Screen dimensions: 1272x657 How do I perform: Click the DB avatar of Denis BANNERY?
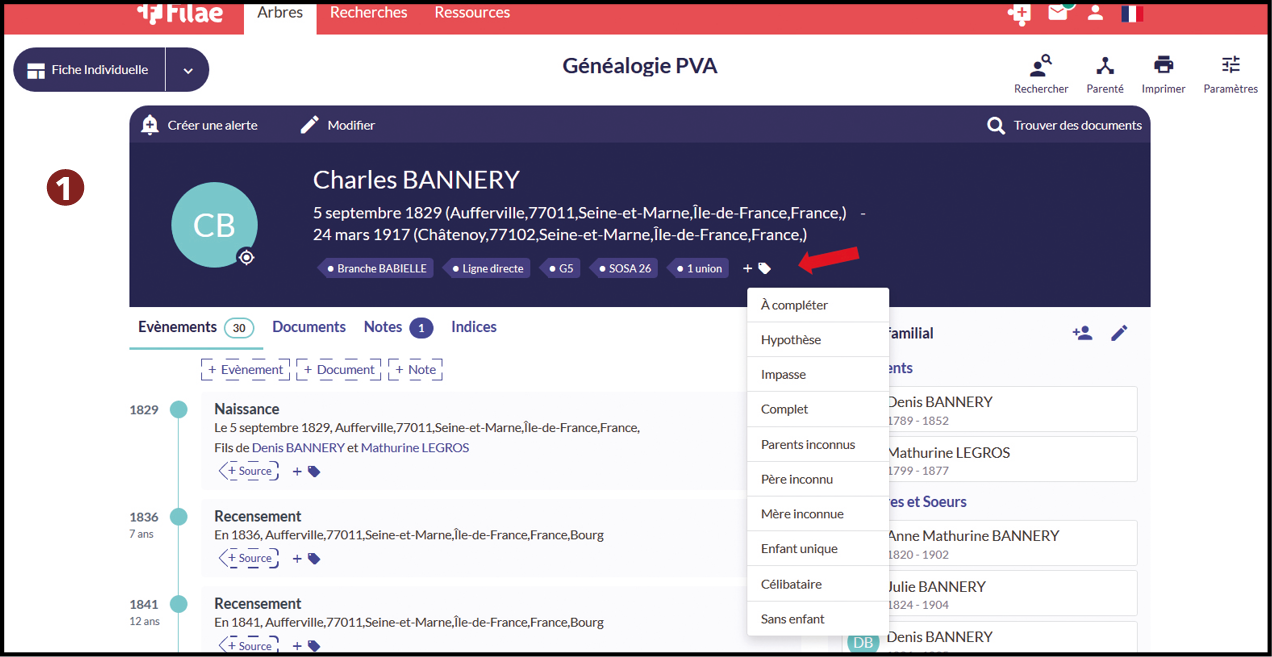[x=863, y=642]
